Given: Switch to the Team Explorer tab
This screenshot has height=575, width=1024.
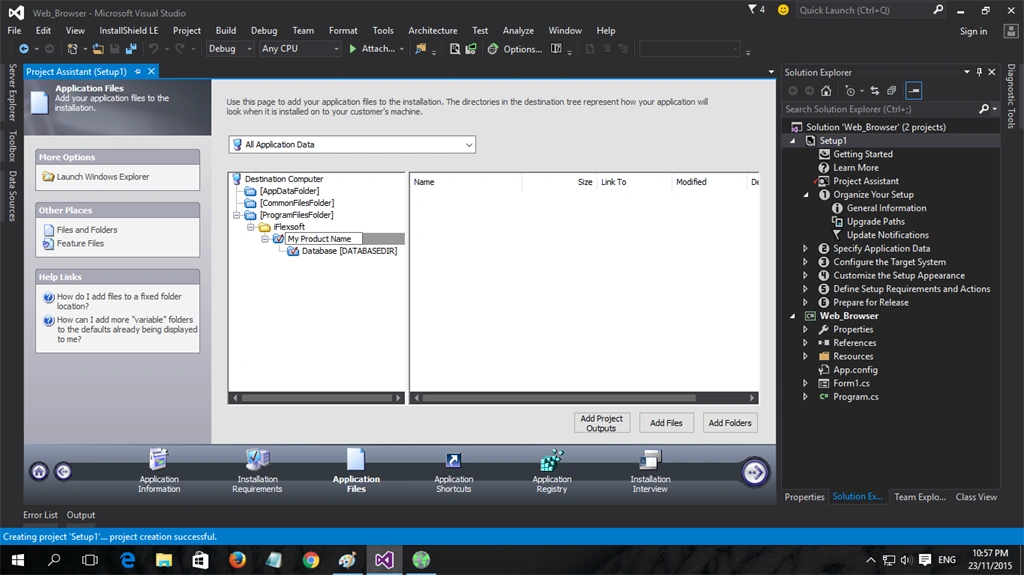Looking at the screenshot, I should click(920, 497).
